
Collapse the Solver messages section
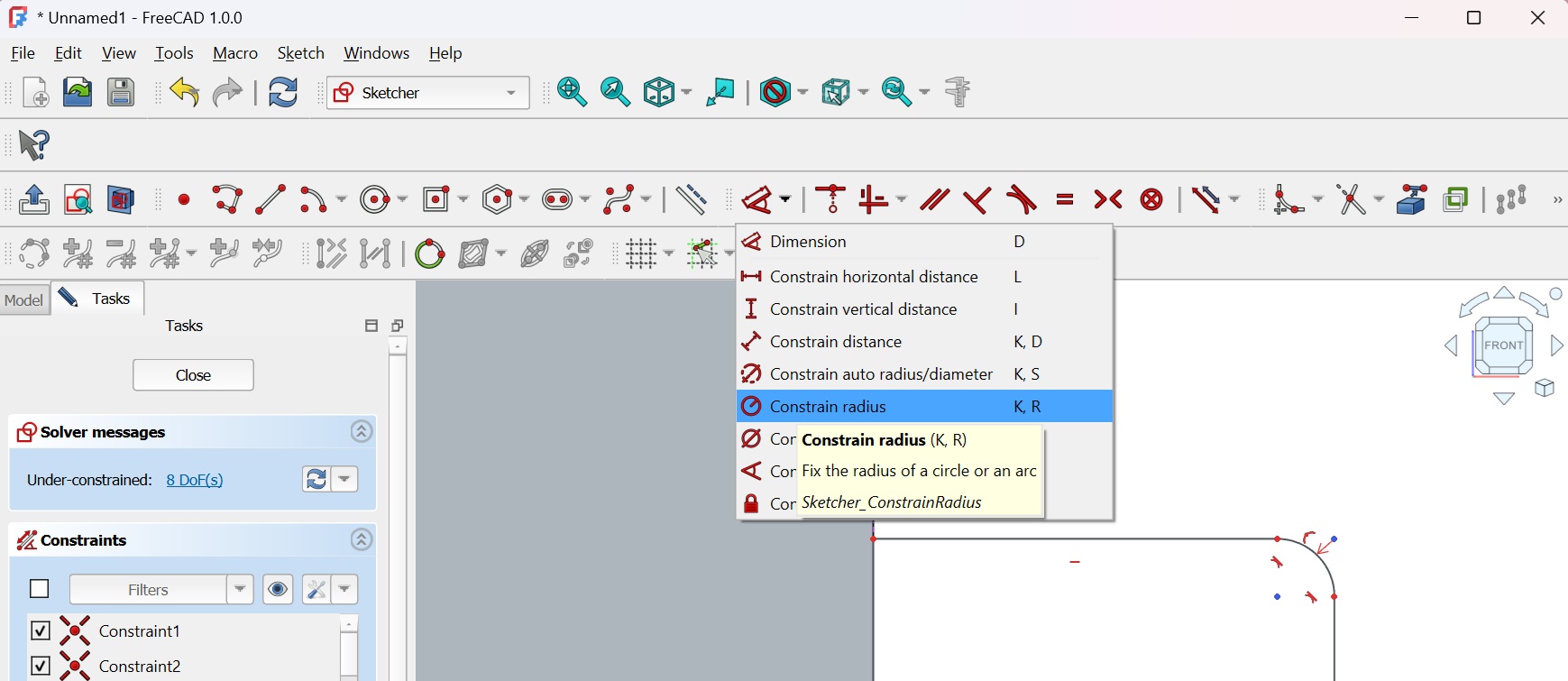click(362, 432)
